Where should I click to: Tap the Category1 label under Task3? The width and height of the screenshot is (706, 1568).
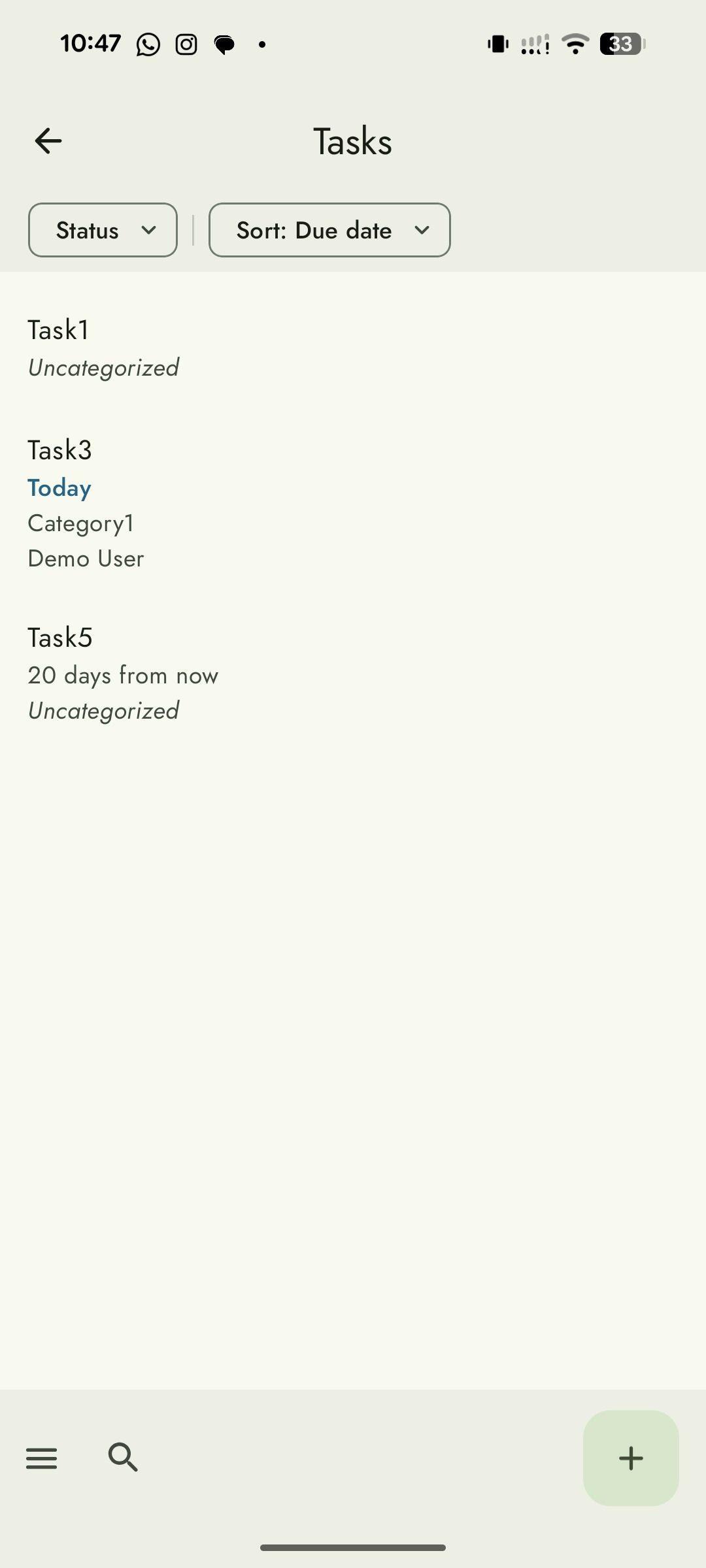(80, 523)
